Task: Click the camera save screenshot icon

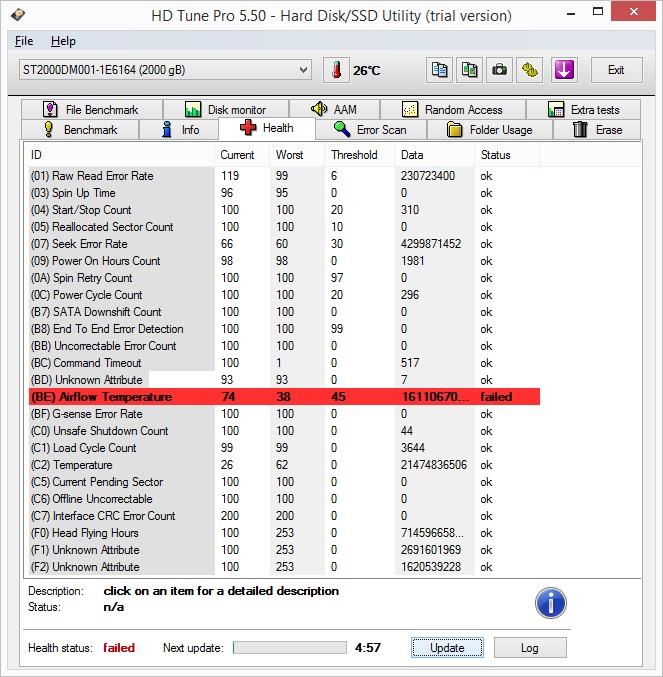Action: pyautogui.click(x=499, y=70)
